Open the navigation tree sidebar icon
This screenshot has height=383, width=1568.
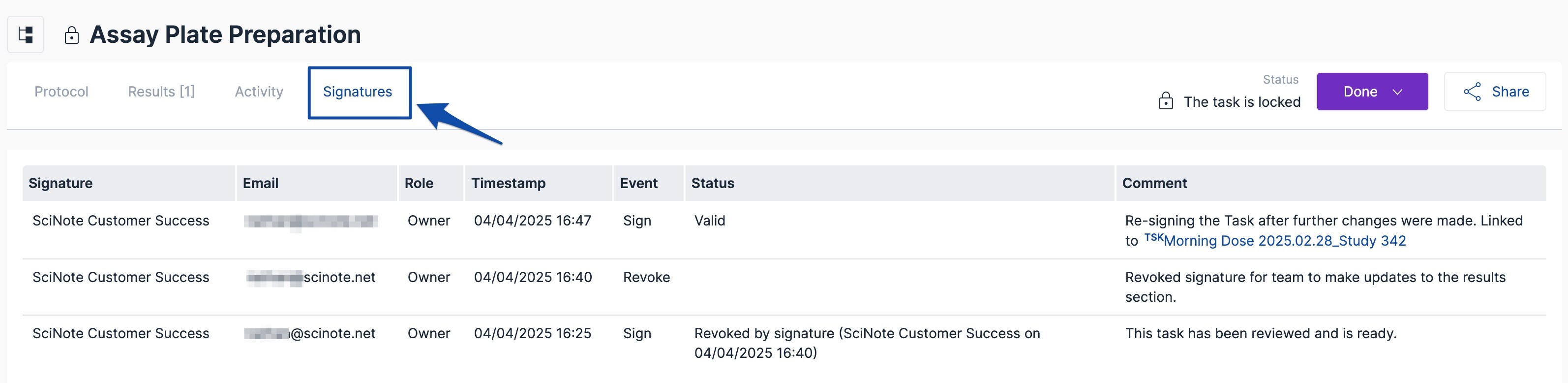(x=26, y=35)
